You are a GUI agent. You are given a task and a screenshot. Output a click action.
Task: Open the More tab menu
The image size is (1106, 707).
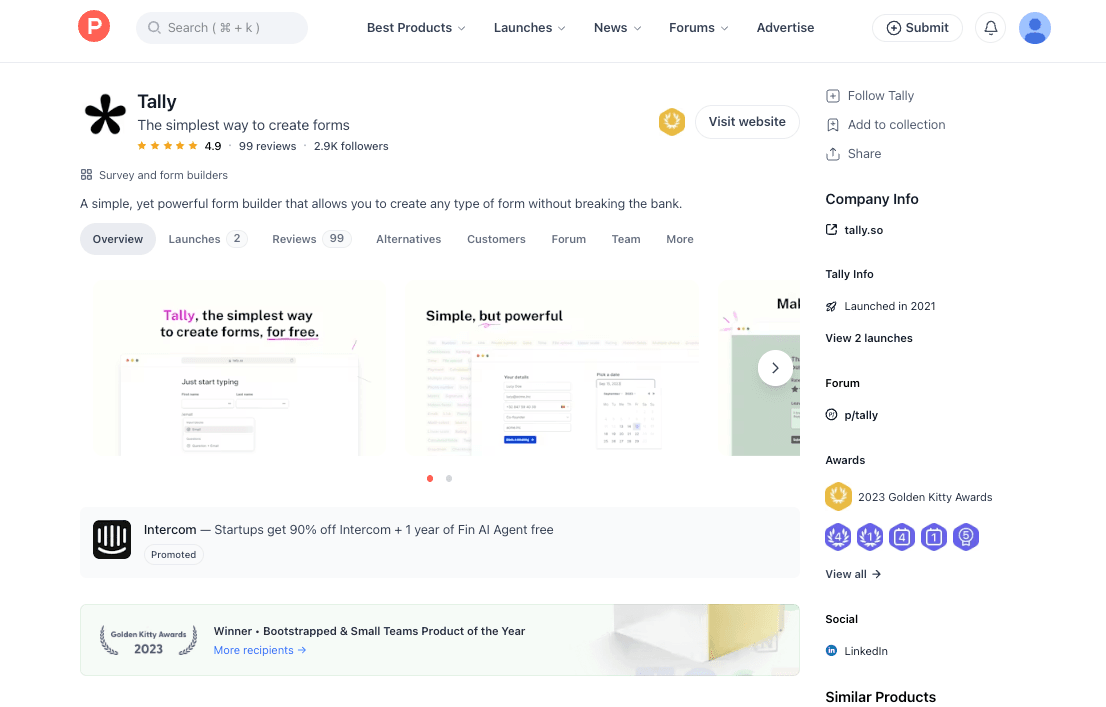pyautogui.click(x=680, y=239)
